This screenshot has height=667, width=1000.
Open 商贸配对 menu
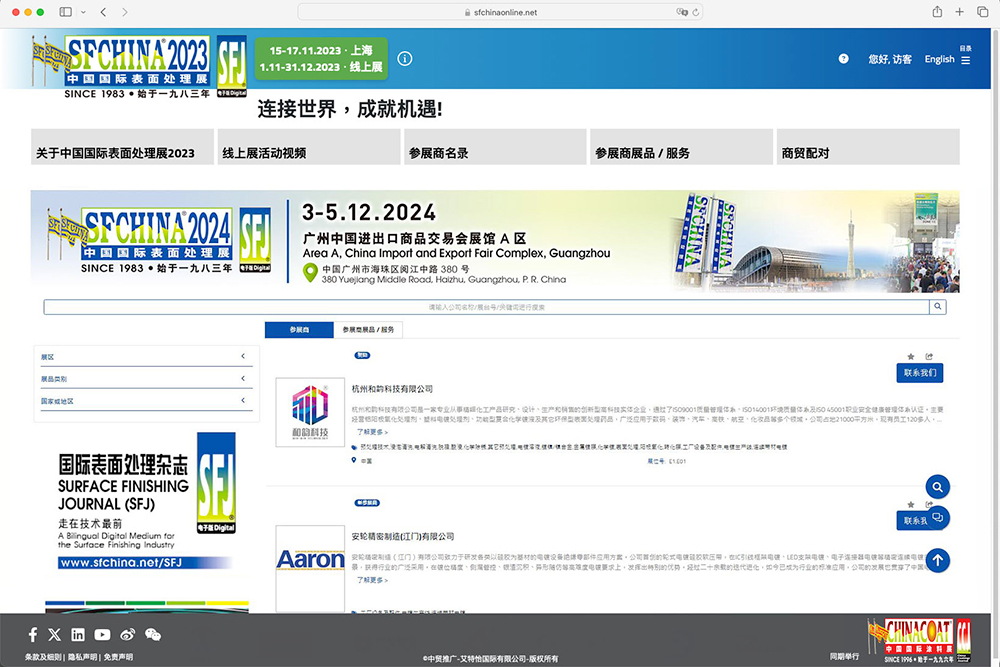pyautogui.click(x=868, y=147)
